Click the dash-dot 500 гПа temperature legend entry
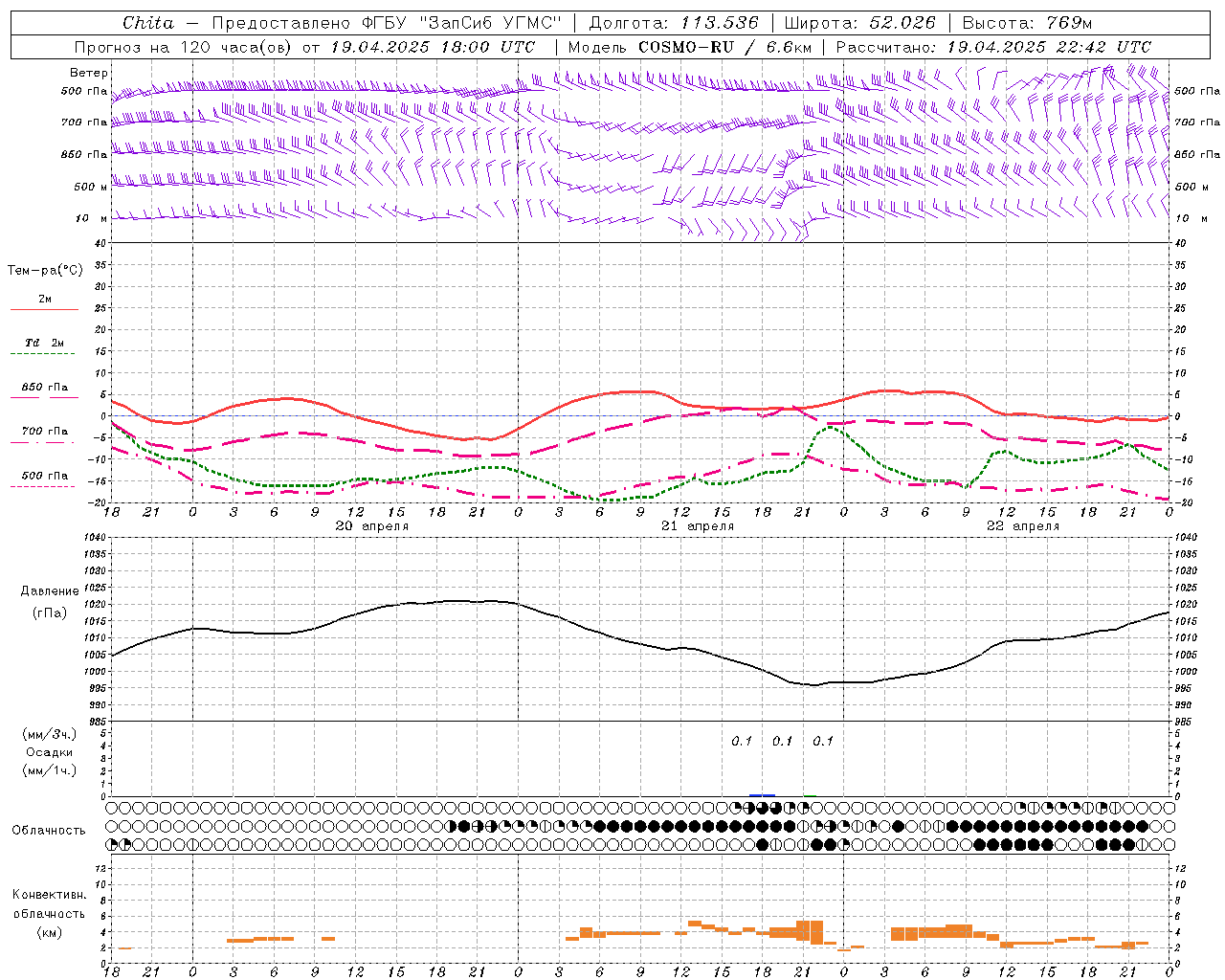Viewport: 1225px width, 980px height. pyautogui.click(x=44, y=476)
